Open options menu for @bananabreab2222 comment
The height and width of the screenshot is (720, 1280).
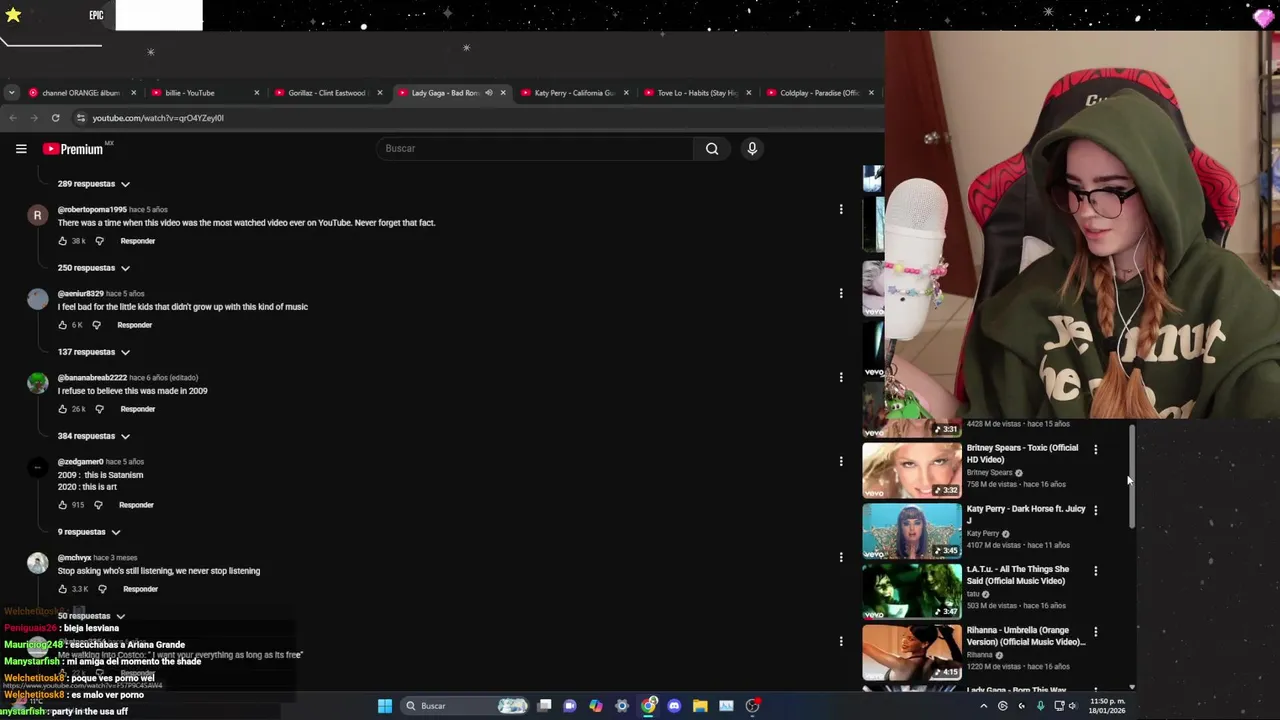tap(841, 378)
